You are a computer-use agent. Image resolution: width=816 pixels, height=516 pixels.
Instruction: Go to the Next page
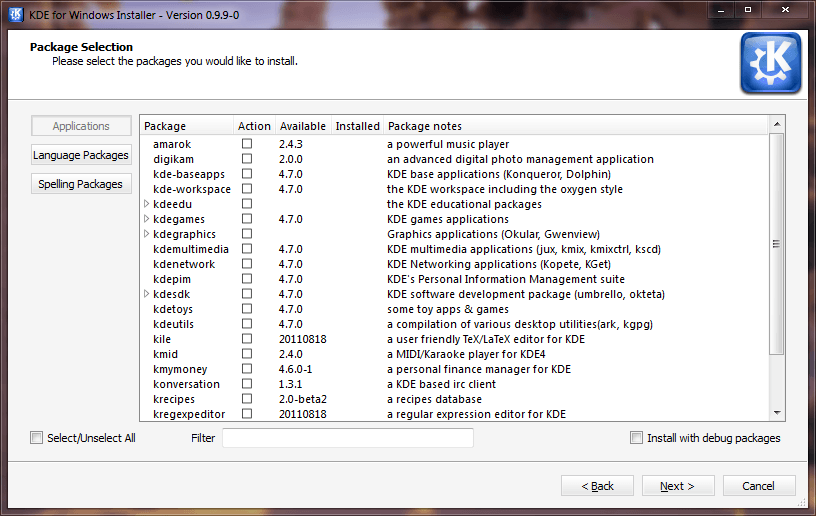[x=678, y=486]
